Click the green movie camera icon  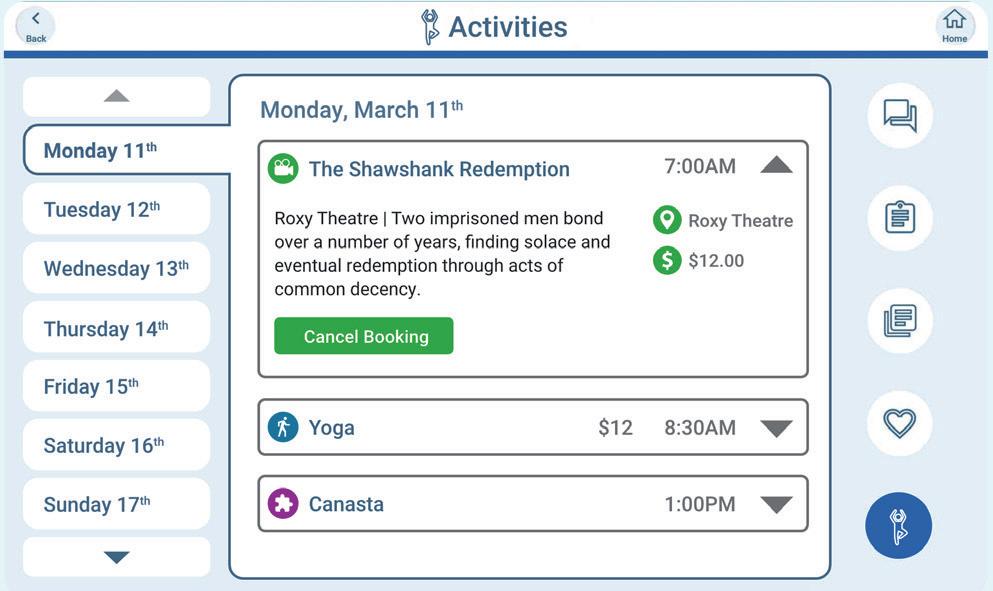283,168
